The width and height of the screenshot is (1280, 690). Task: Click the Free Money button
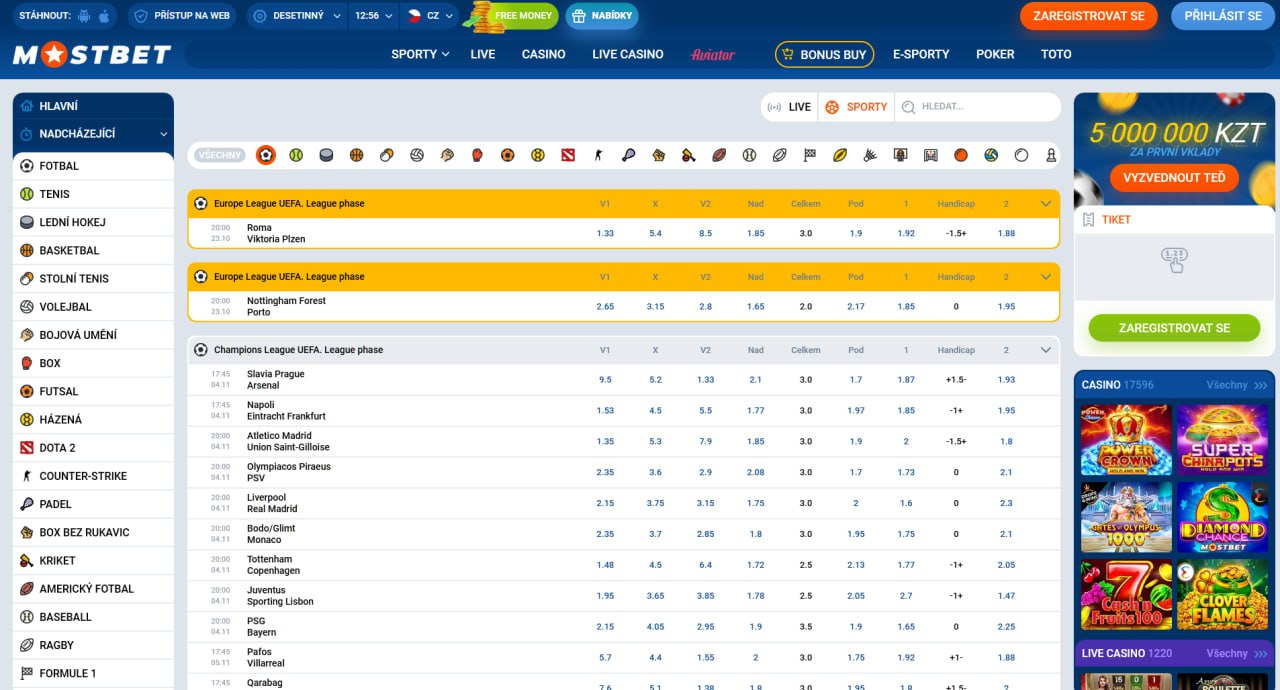pos(512,16)
